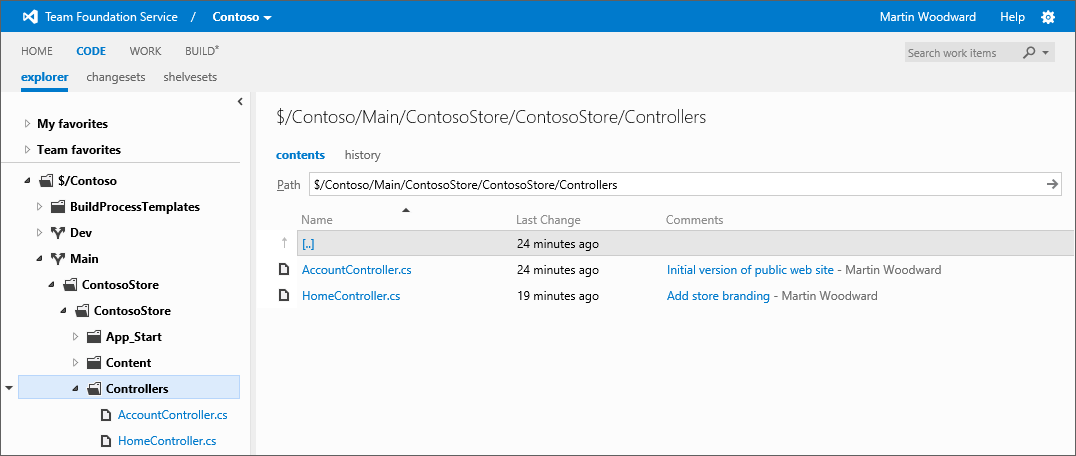Click file icon beside AccountController.cs in list
This screenshot has height=456, width=1076.
click(283, 269)
